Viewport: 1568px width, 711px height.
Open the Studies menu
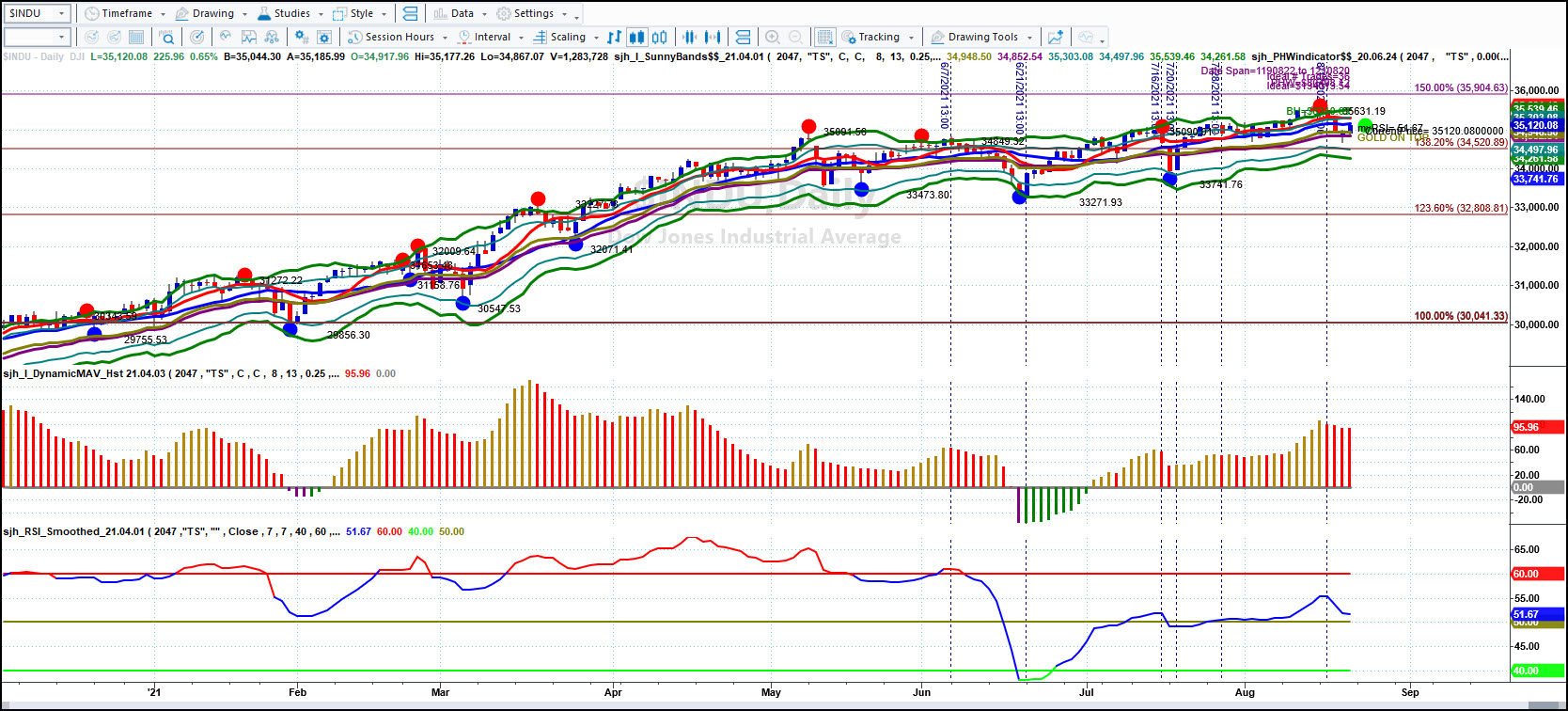[284, 13]
